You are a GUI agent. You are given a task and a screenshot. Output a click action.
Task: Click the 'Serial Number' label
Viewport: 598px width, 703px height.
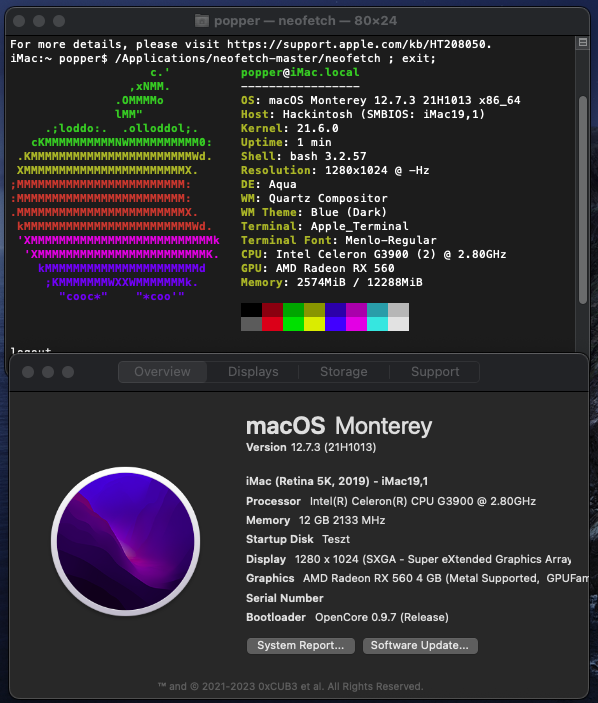[x=285, y=598]
